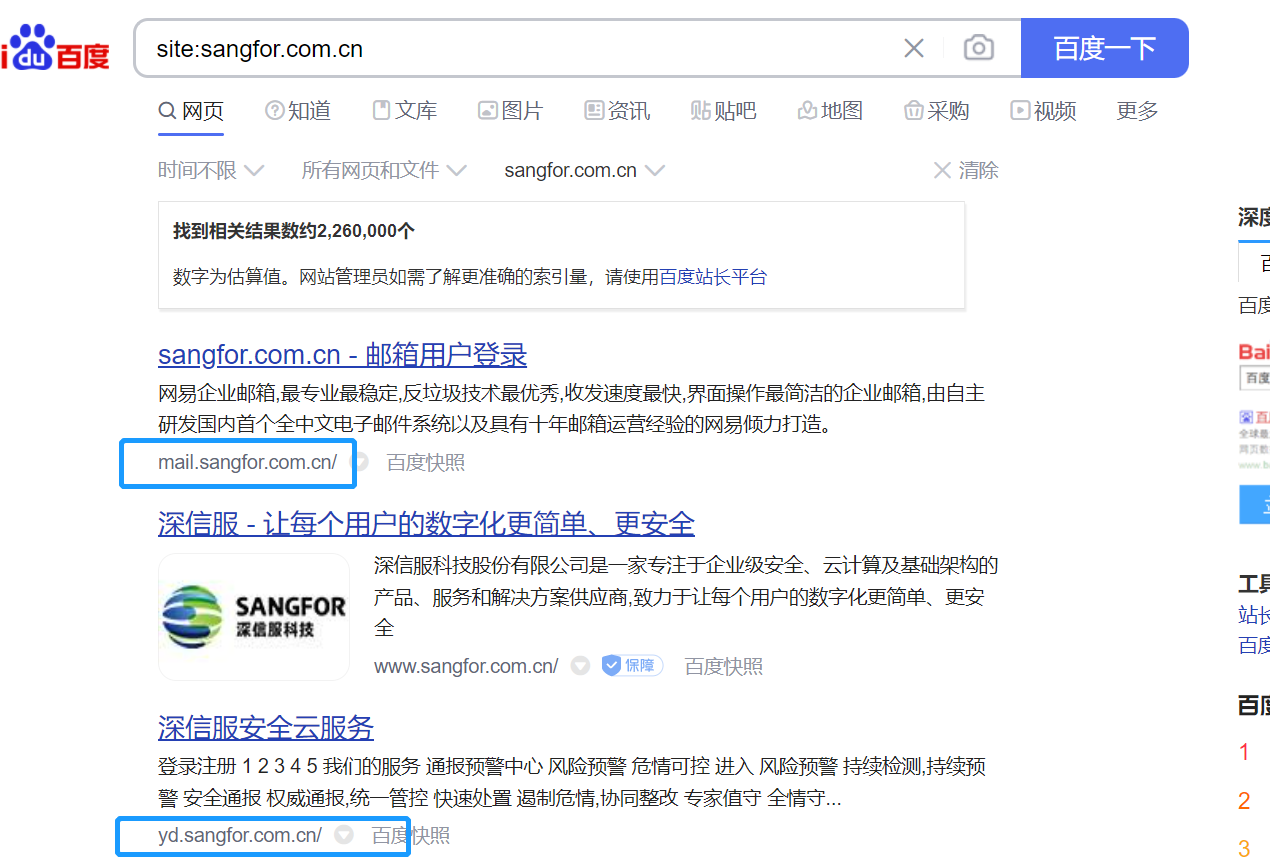This screenshot has height=858, width=1270.
Task: Click the Baidu logo
Action: tap(55, 48)
